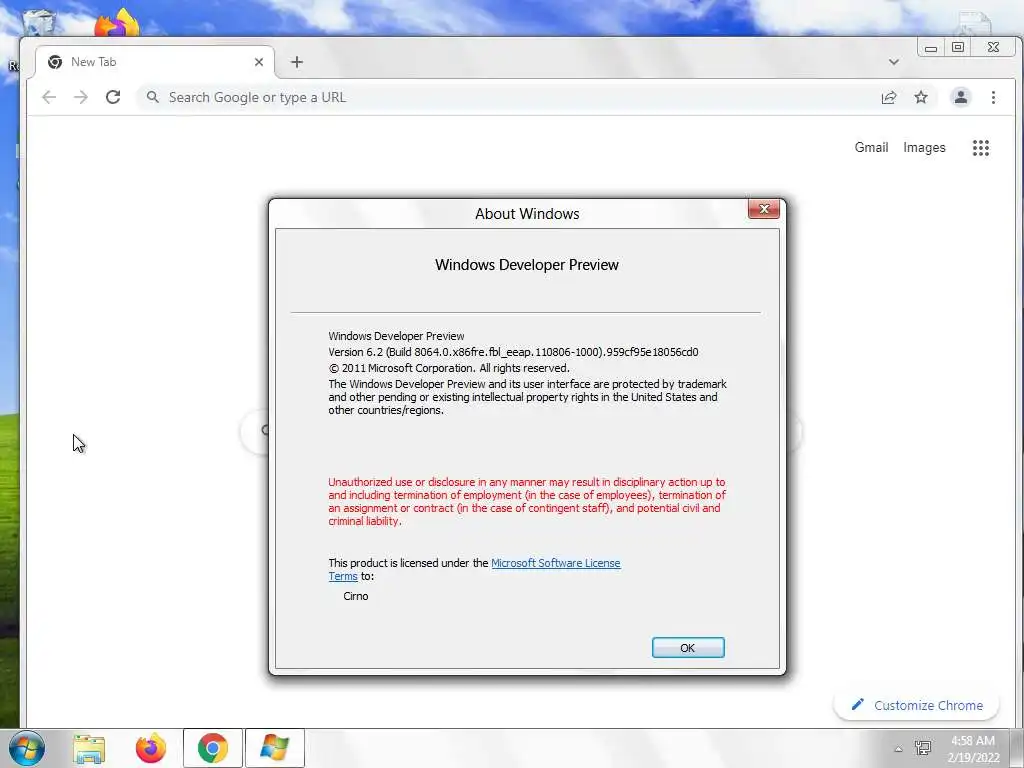The width and height of the screenshot is (1024, 768).
Task: Click the Chrome back arrow
Action: (49, 97)
